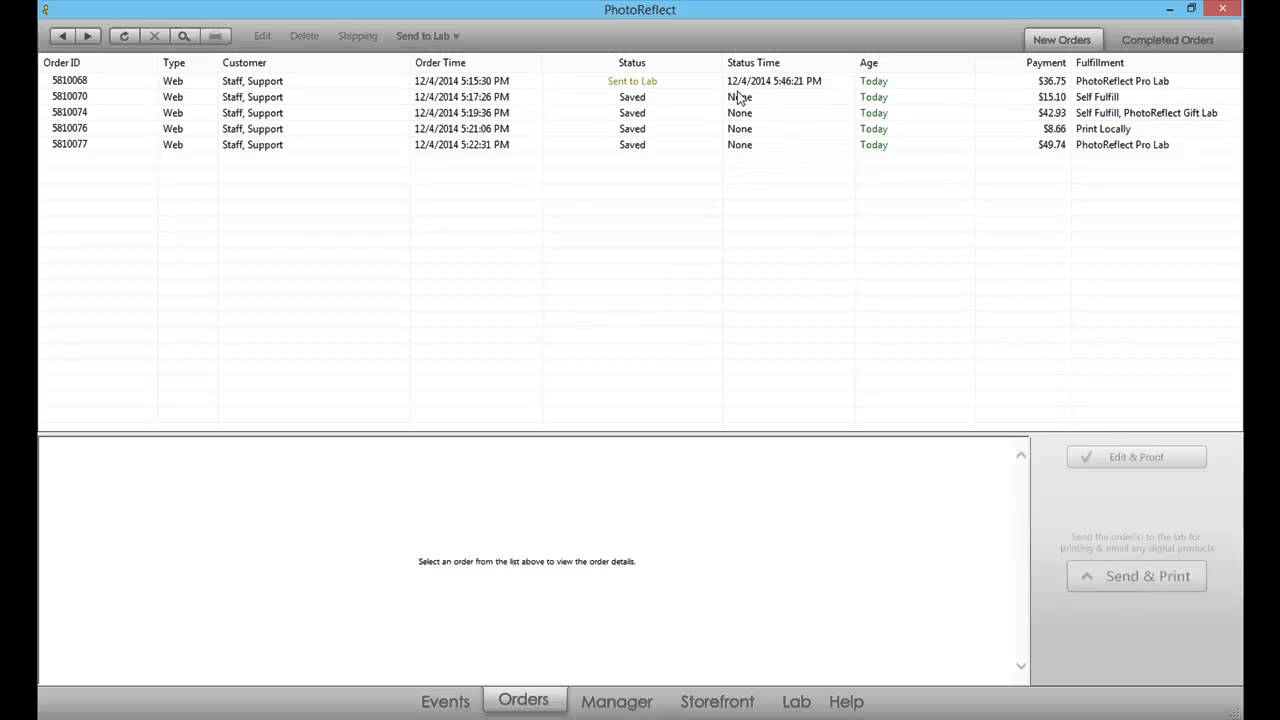This screenshot has height=720, width=1280.
Task: Select order 5810074
Action: [x=640, y=113]
